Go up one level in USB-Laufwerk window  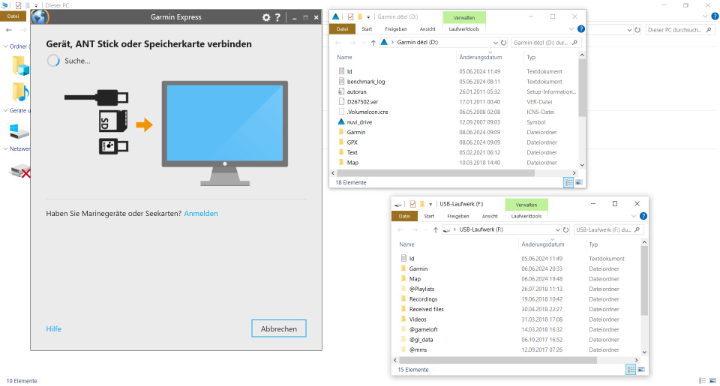click(435, 230)
